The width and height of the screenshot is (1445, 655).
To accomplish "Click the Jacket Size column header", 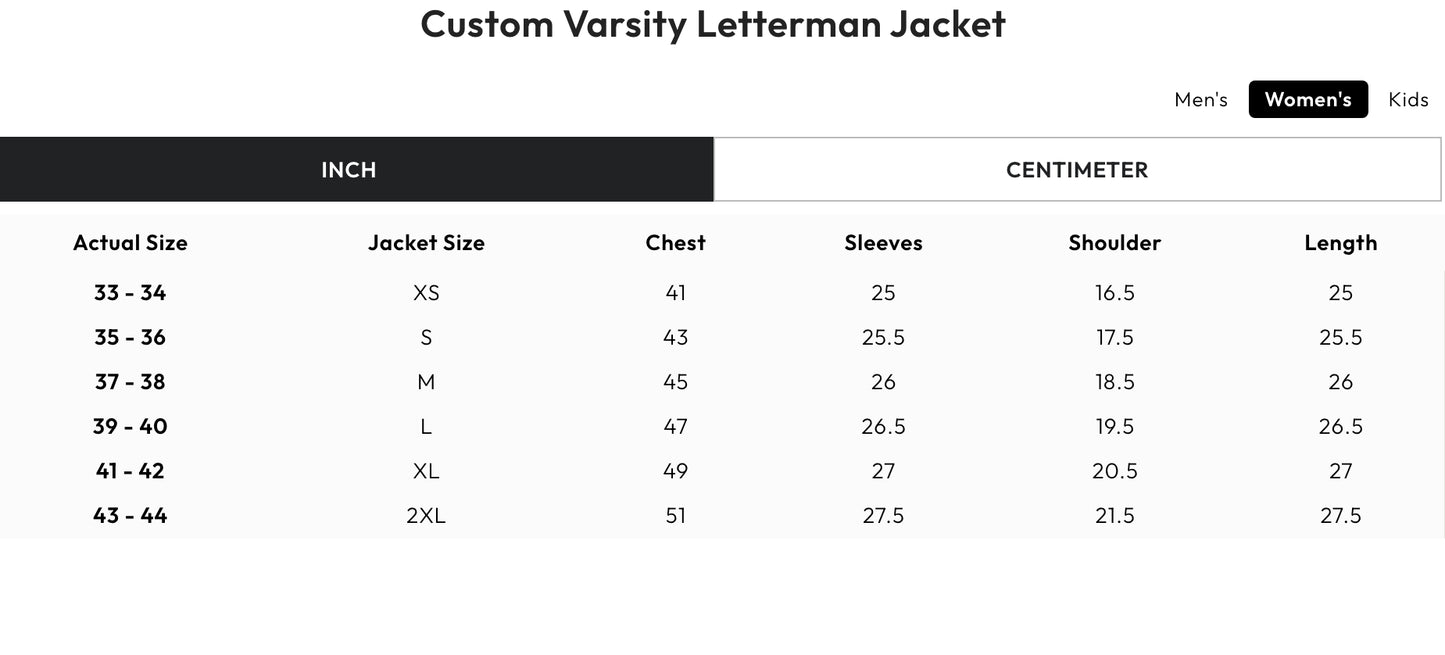I will (426, 241).
